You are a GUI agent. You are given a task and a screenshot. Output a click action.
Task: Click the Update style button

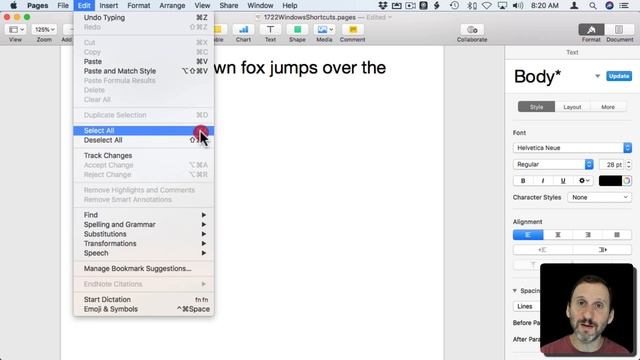pos(619,76)
